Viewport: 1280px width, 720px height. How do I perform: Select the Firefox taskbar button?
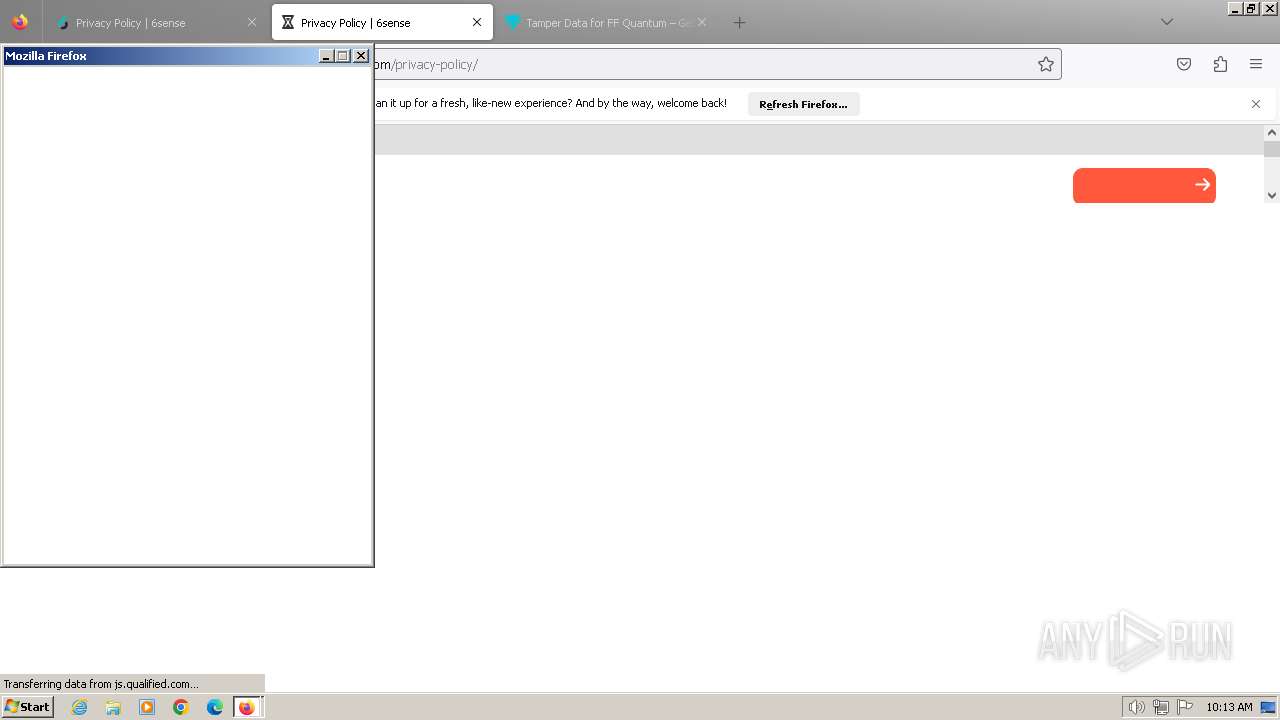[248, 707]
